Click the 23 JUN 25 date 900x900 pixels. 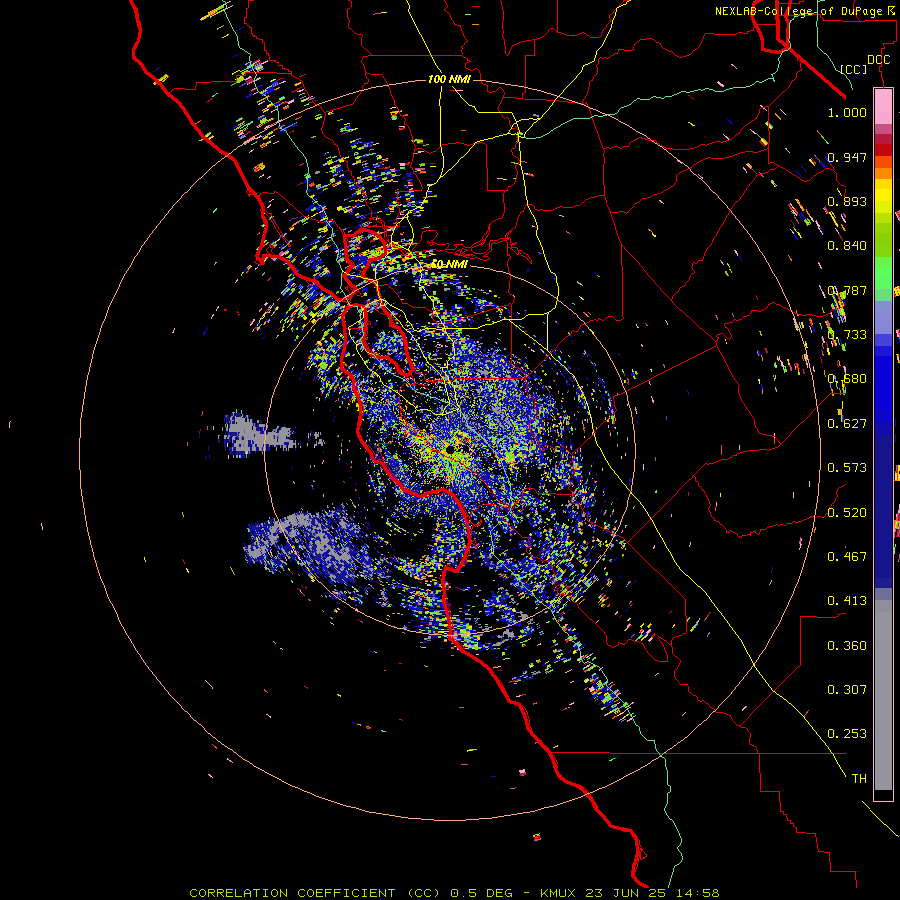coord(624,893)
